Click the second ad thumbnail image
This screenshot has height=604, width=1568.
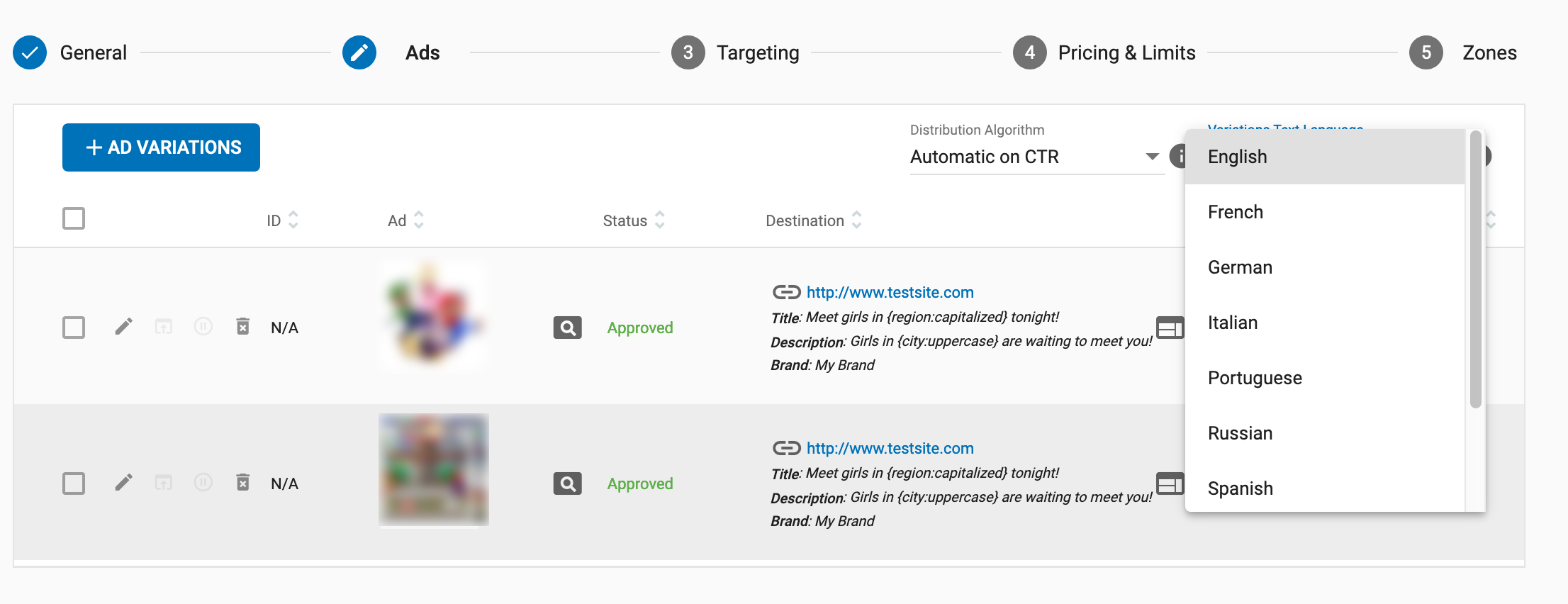[434, 469]
